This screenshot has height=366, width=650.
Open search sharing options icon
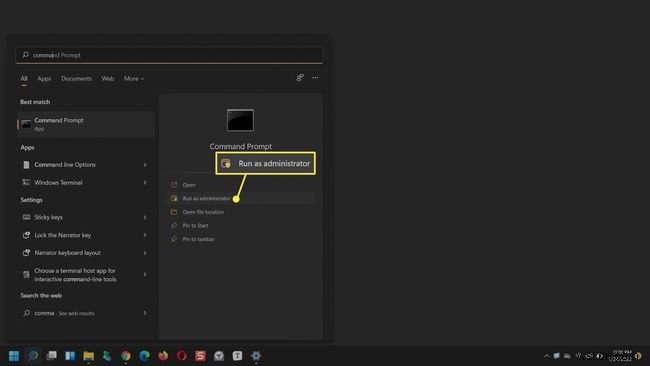(x=300, y=78)
